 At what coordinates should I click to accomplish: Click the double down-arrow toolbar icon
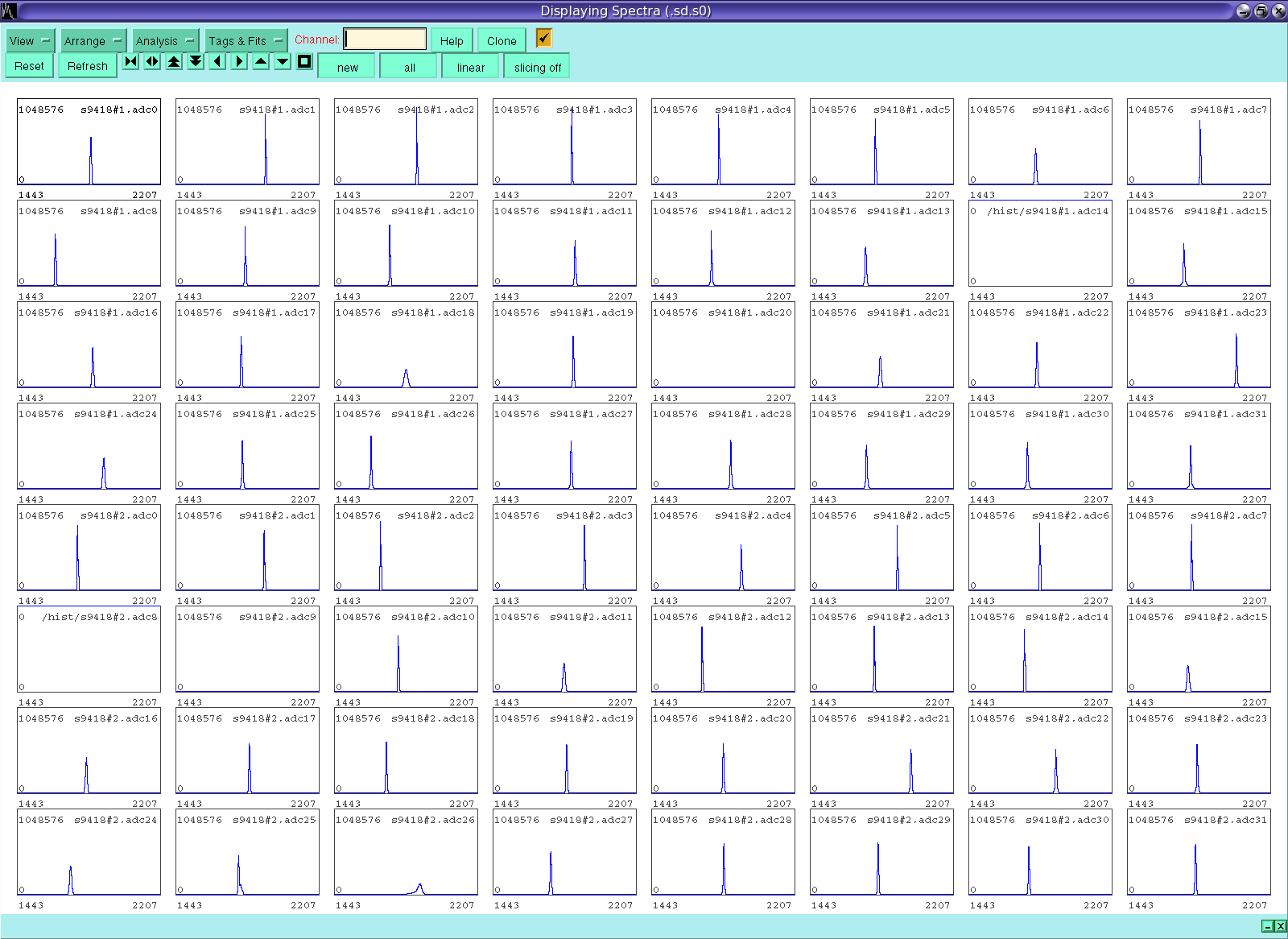[196, 62]
